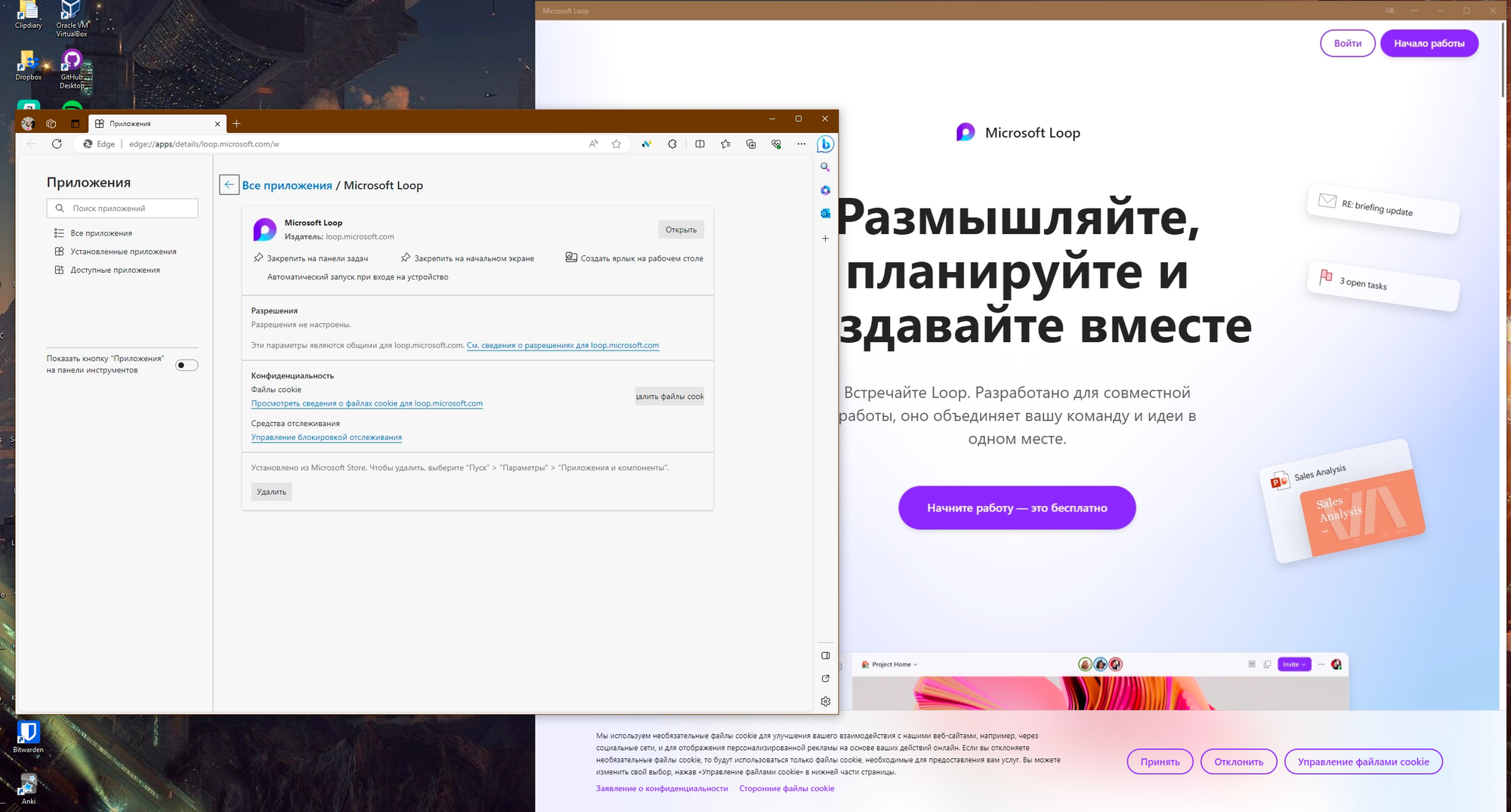Click Отклонить in the Loop cookie banner

(x=1239, y=761)
